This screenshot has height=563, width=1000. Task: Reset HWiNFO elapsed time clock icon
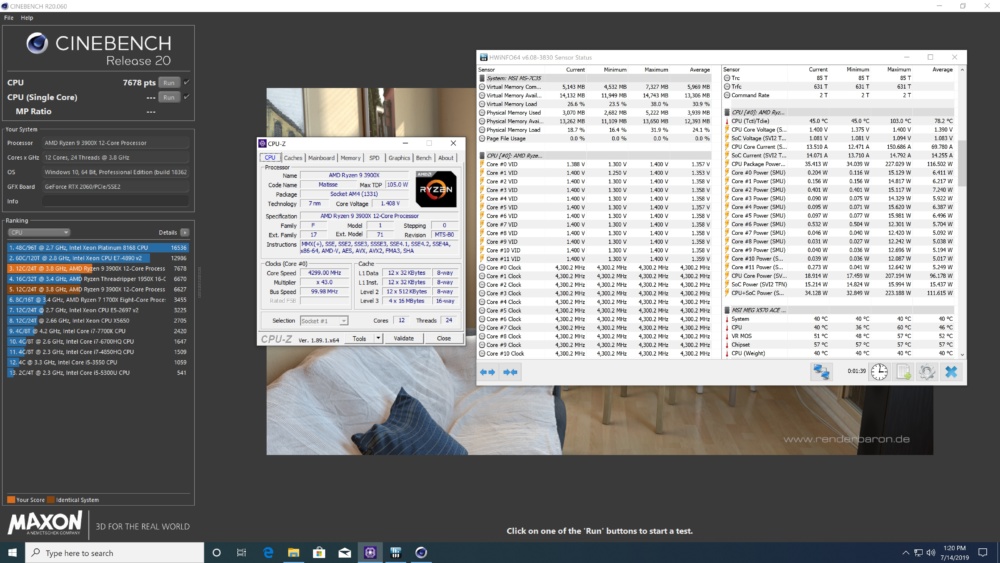[x=879, y=372]
